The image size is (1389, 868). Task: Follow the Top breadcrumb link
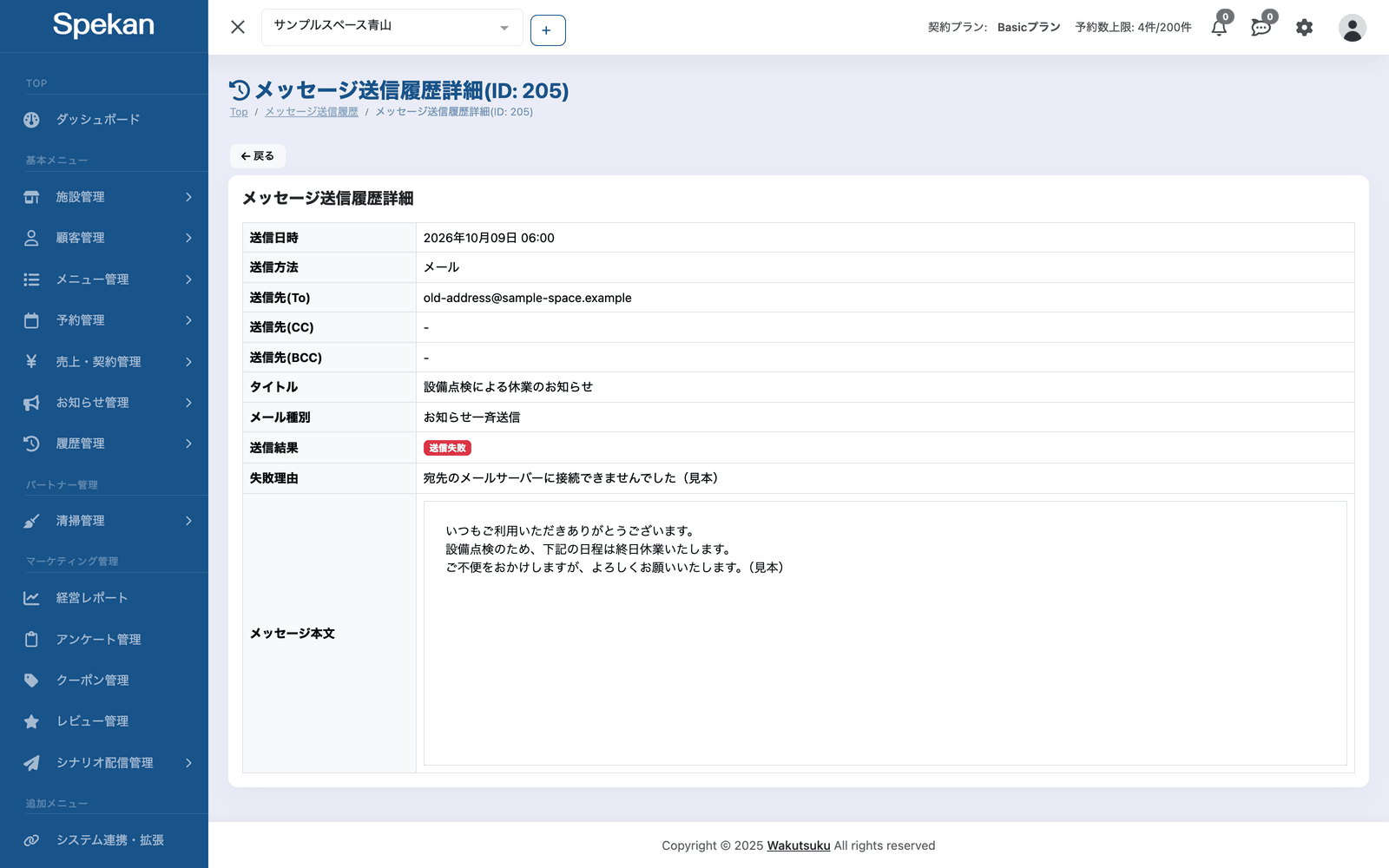pyautogui.click(x=239, y=112)
